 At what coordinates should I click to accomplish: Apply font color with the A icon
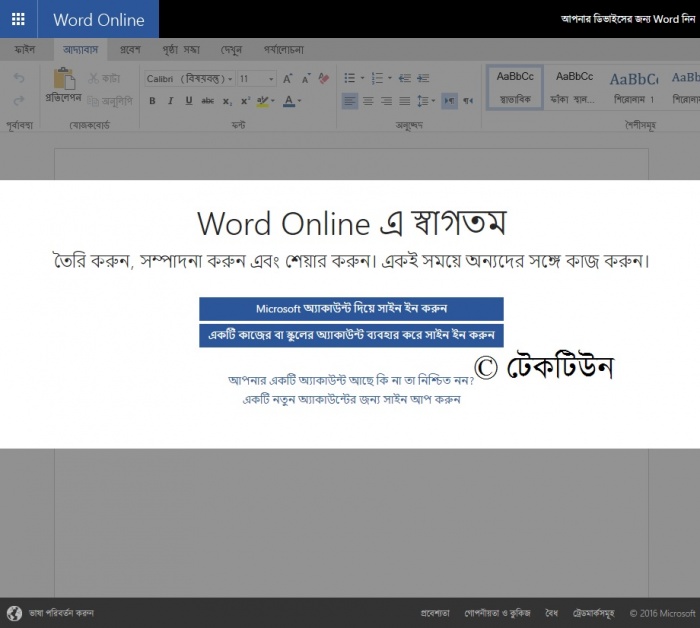[289, 101]
